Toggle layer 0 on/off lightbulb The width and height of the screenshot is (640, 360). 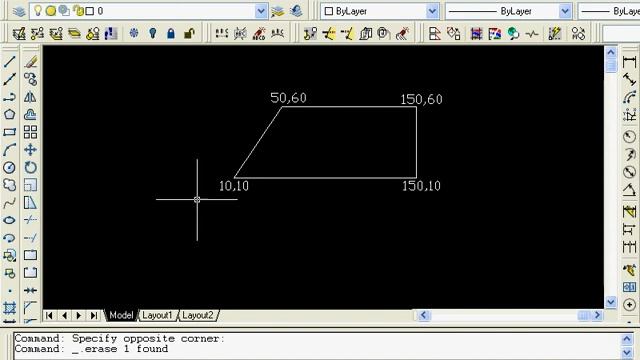point(38,11)
